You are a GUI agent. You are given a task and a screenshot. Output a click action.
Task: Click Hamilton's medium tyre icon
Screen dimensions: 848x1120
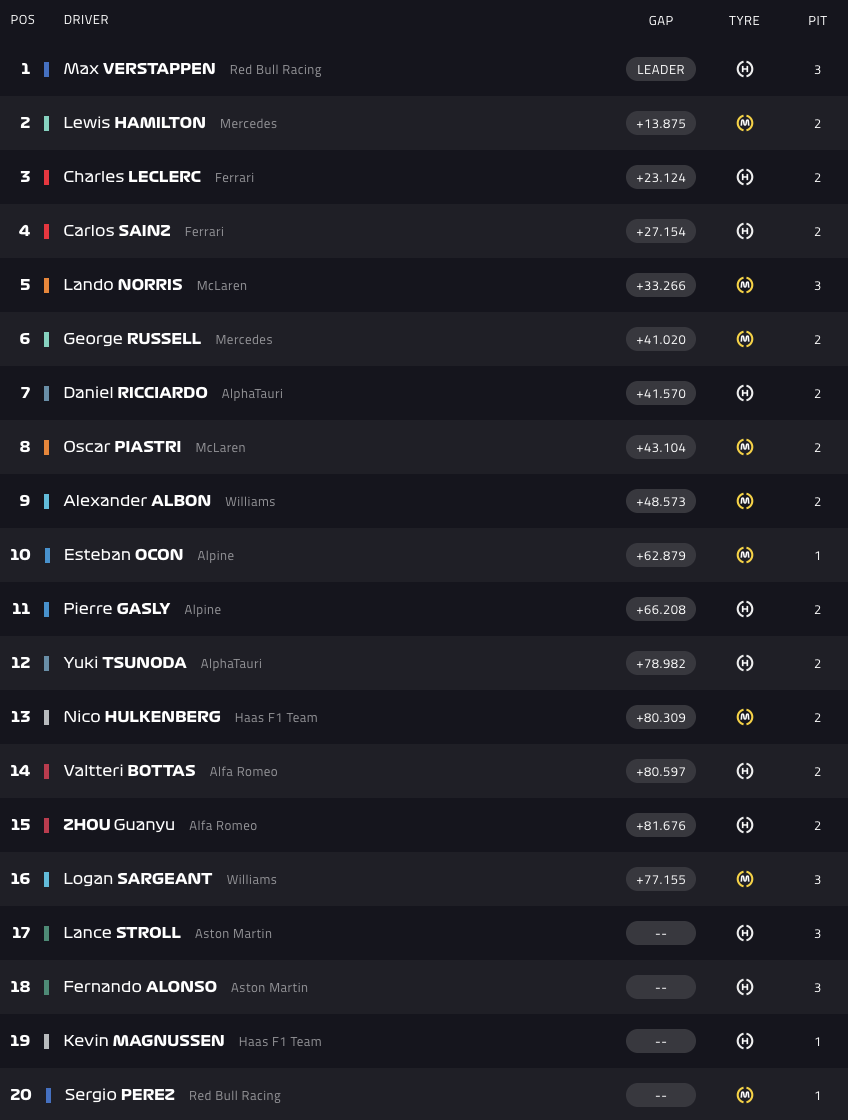point(744,123)
